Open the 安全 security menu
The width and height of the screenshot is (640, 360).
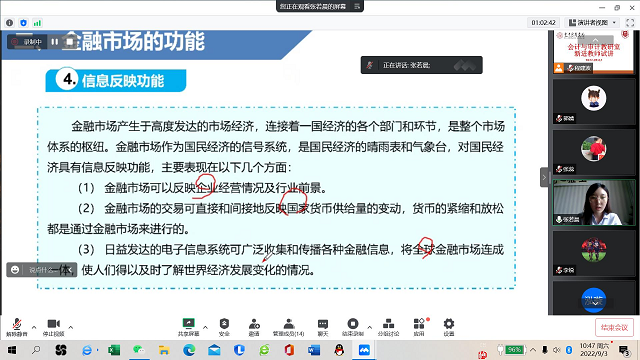[224, 327]
